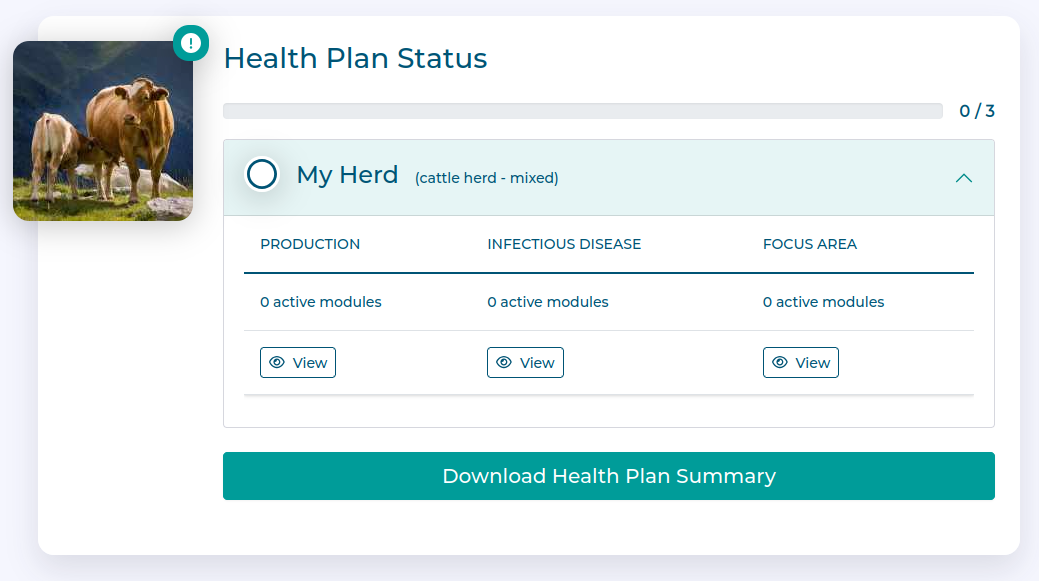Viewport: 1039px width, 581px height.
Task: Click Infectious Disease's 0 active modules text
Action: point(548,302)
